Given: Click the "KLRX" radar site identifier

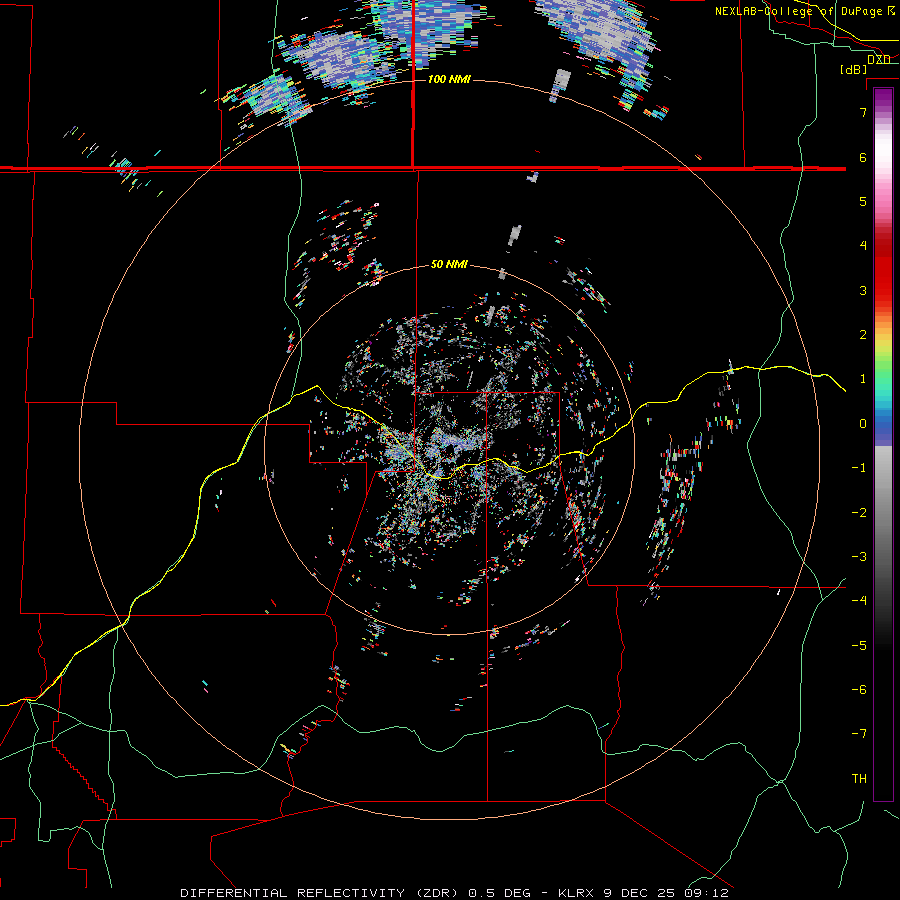Looking at the screenshot, I should pyautogui.click(x=575, y=893).
